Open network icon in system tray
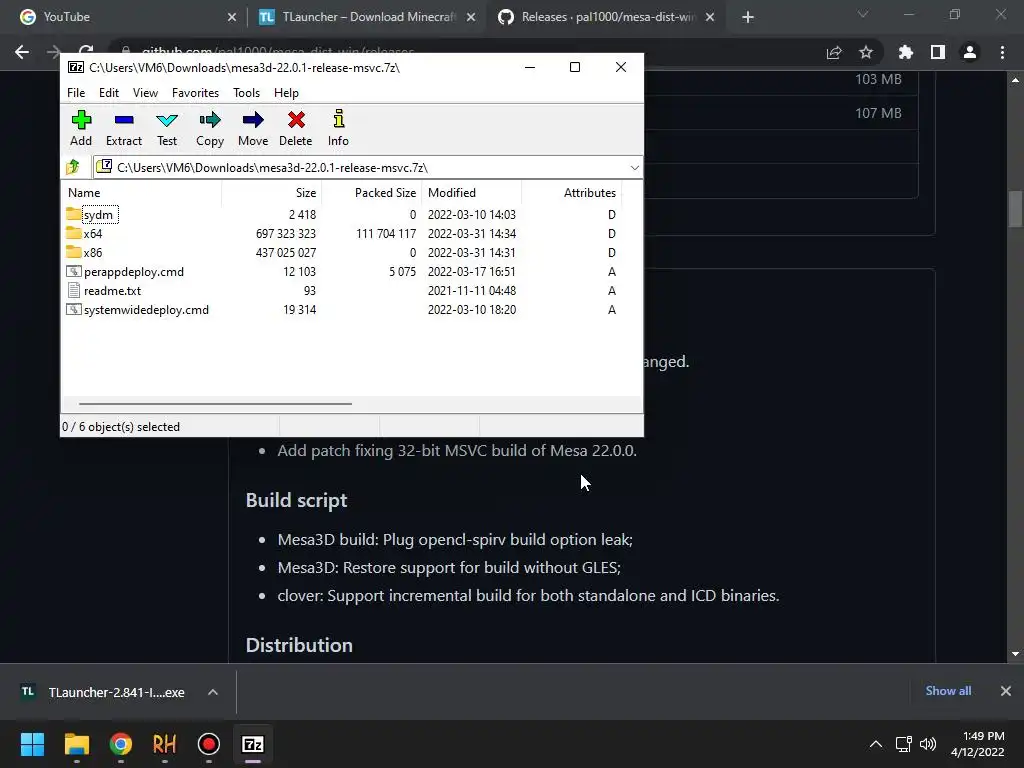Screen dimensions: 1024x768 tap(903, 744)
